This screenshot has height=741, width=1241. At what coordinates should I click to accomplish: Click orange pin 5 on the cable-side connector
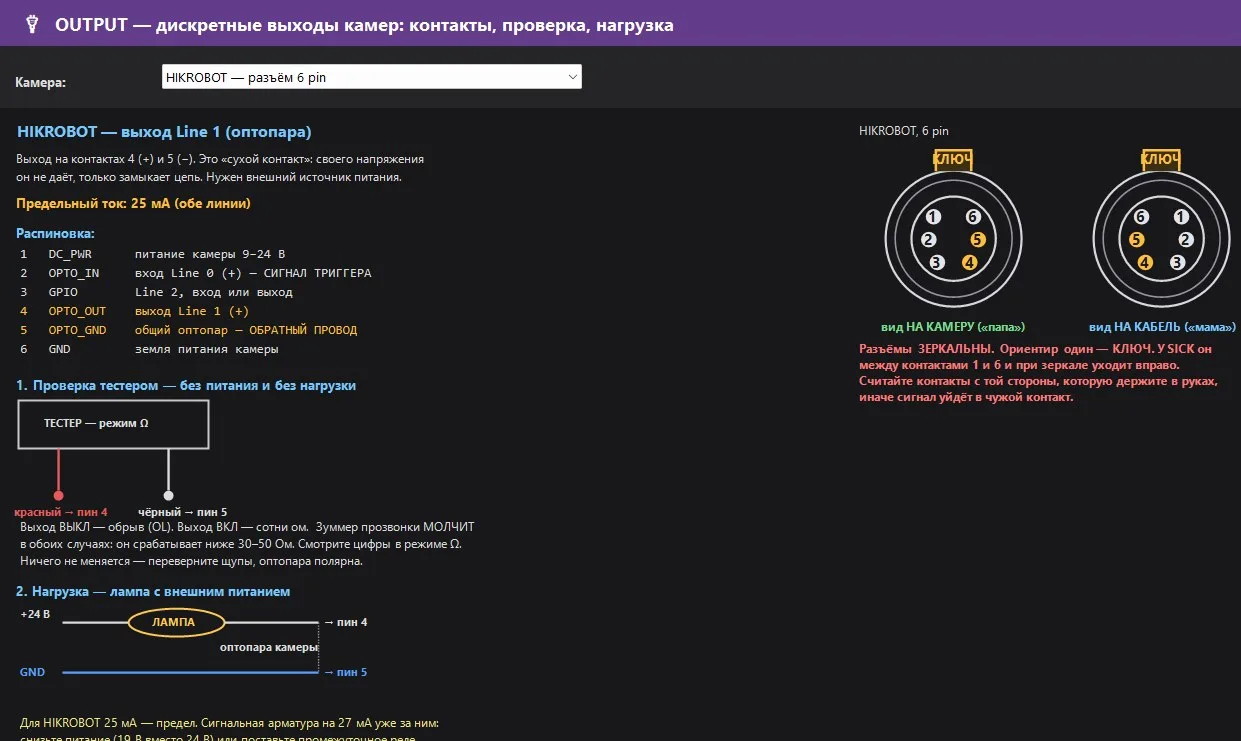[x=1136, y=240]
